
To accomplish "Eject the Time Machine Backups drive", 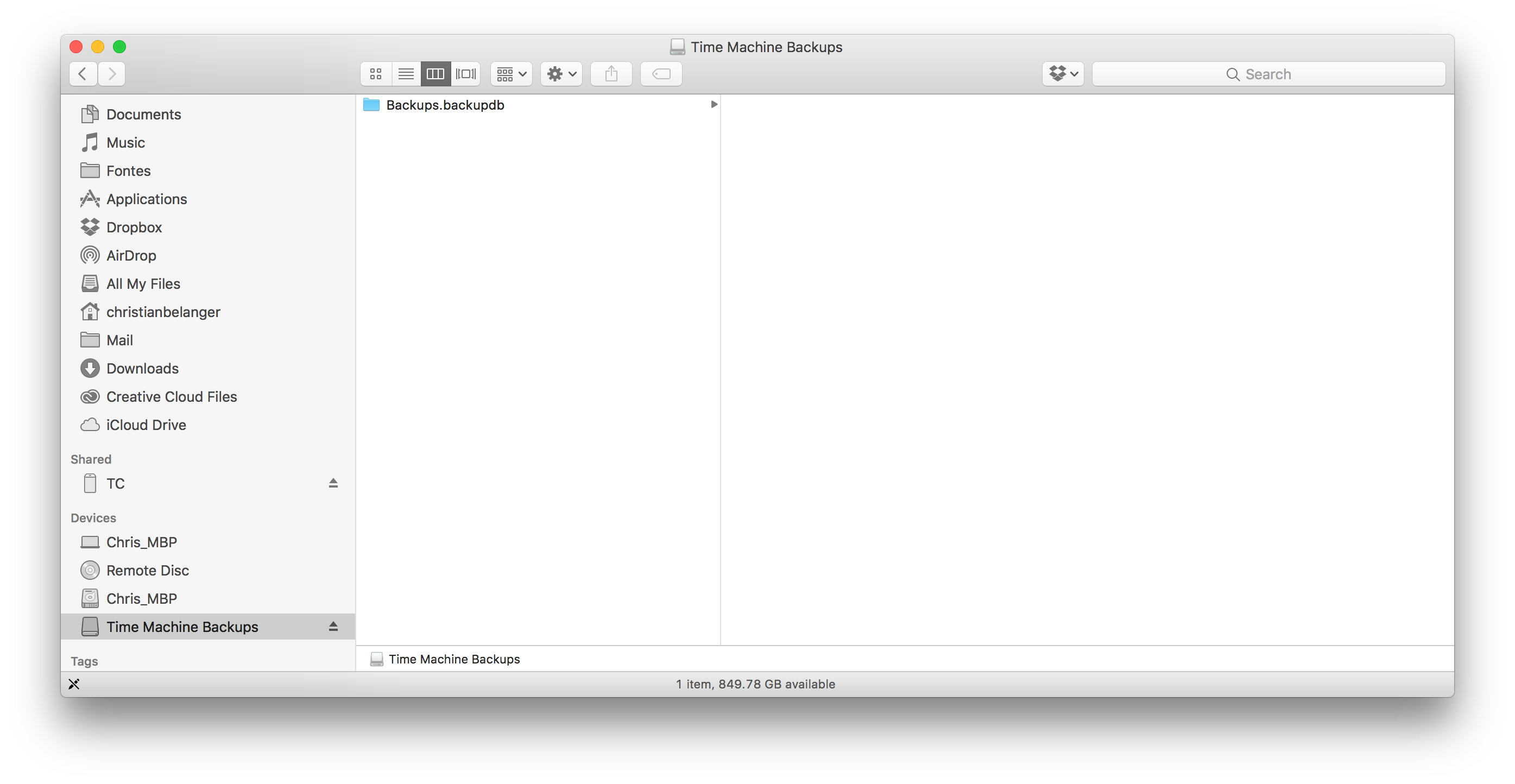I will click(333, 627).
